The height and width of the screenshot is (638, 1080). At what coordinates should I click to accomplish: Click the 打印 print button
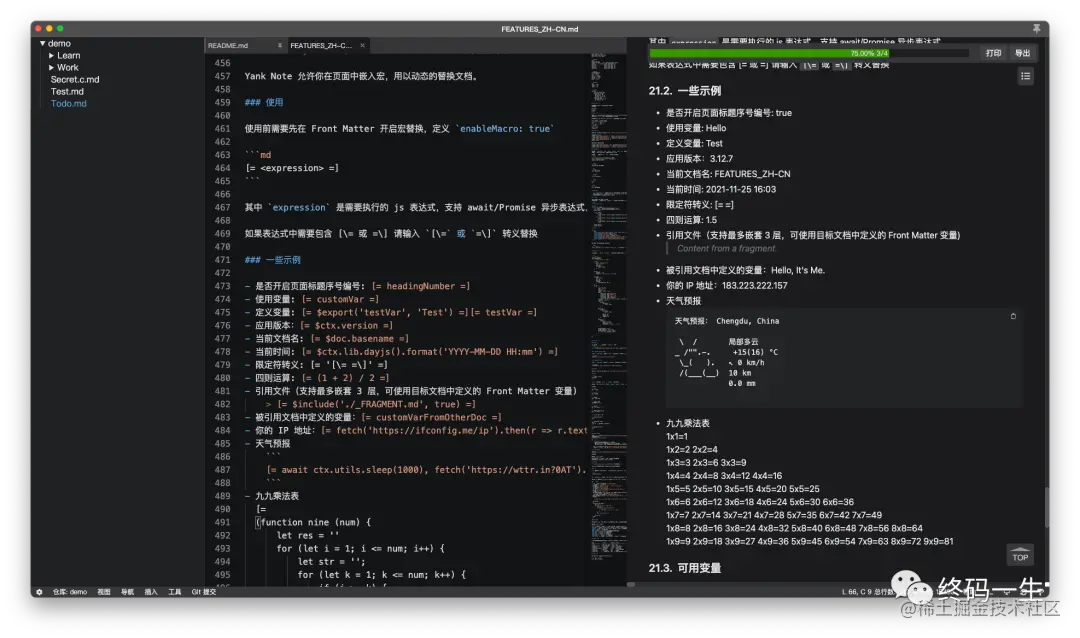[993, 53]
